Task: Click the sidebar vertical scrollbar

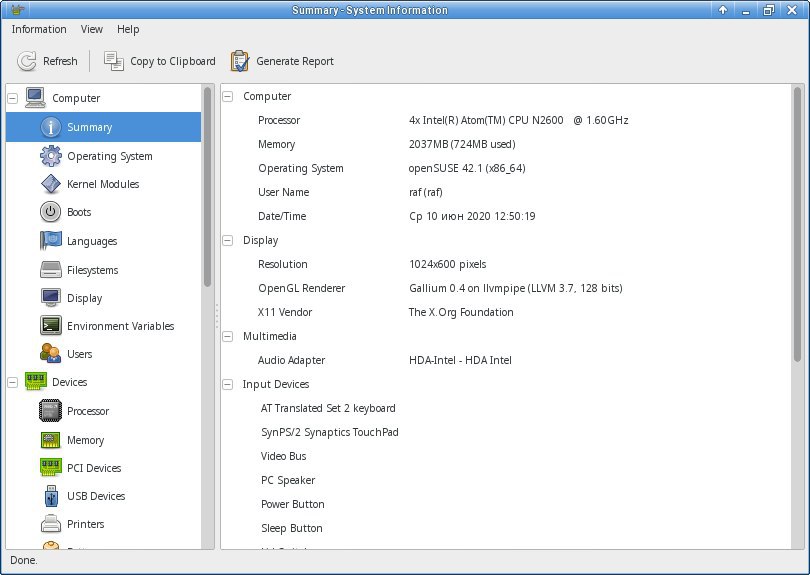Action: click(x=207, y=186)
